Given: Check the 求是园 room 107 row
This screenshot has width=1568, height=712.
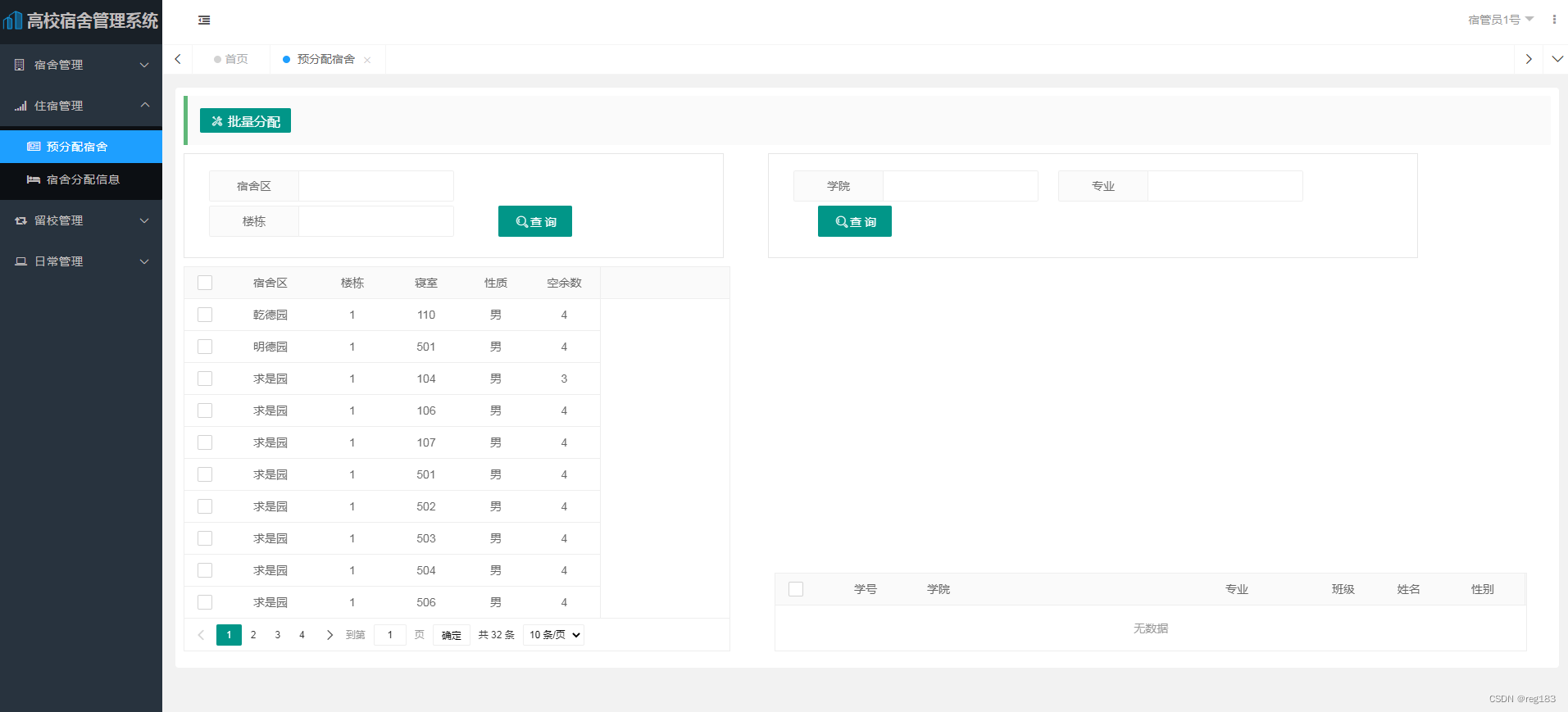Looking at the screenshot, I should point(205,442).
